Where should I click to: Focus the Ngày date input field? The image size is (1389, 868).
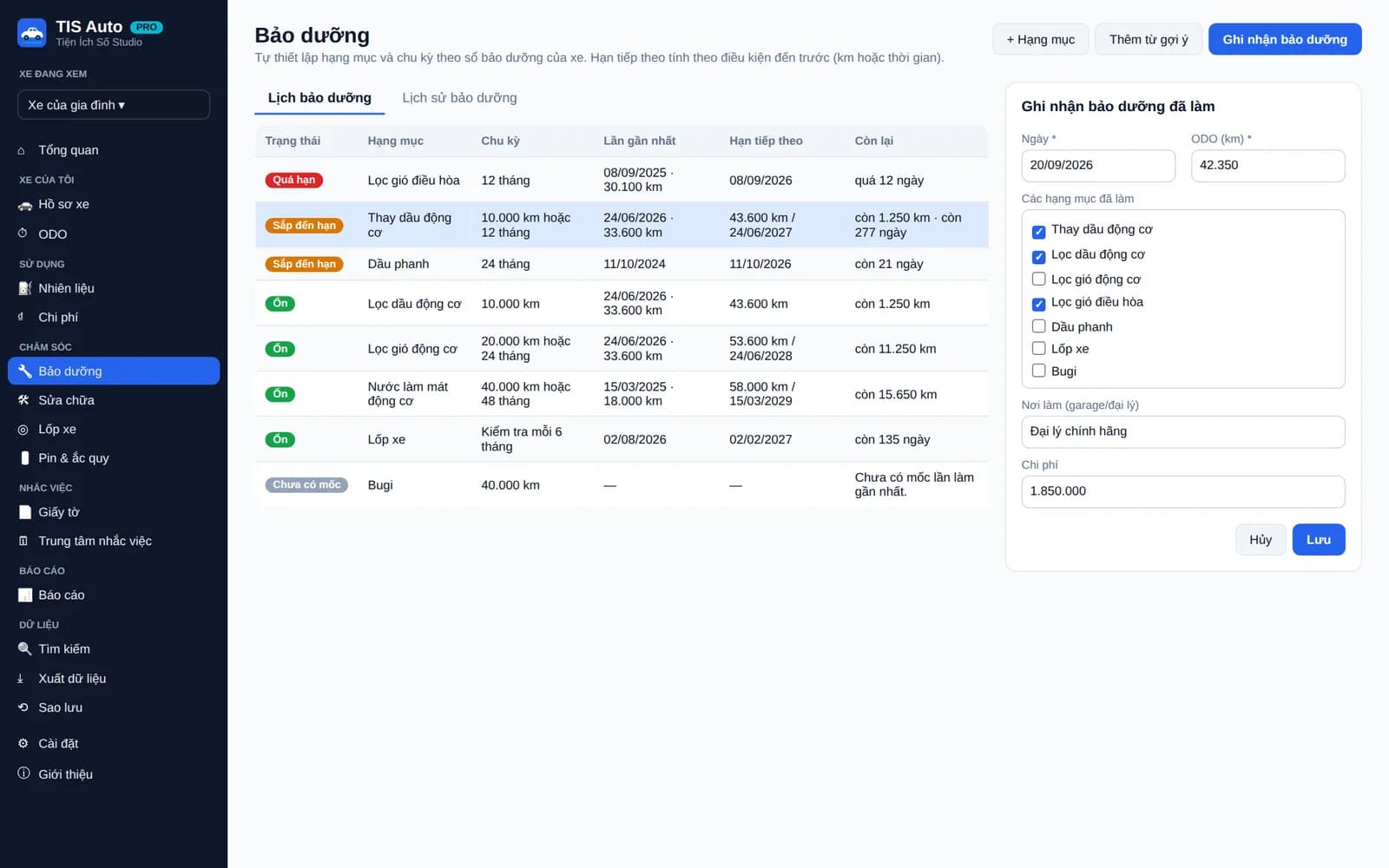tap(1098, 166)
